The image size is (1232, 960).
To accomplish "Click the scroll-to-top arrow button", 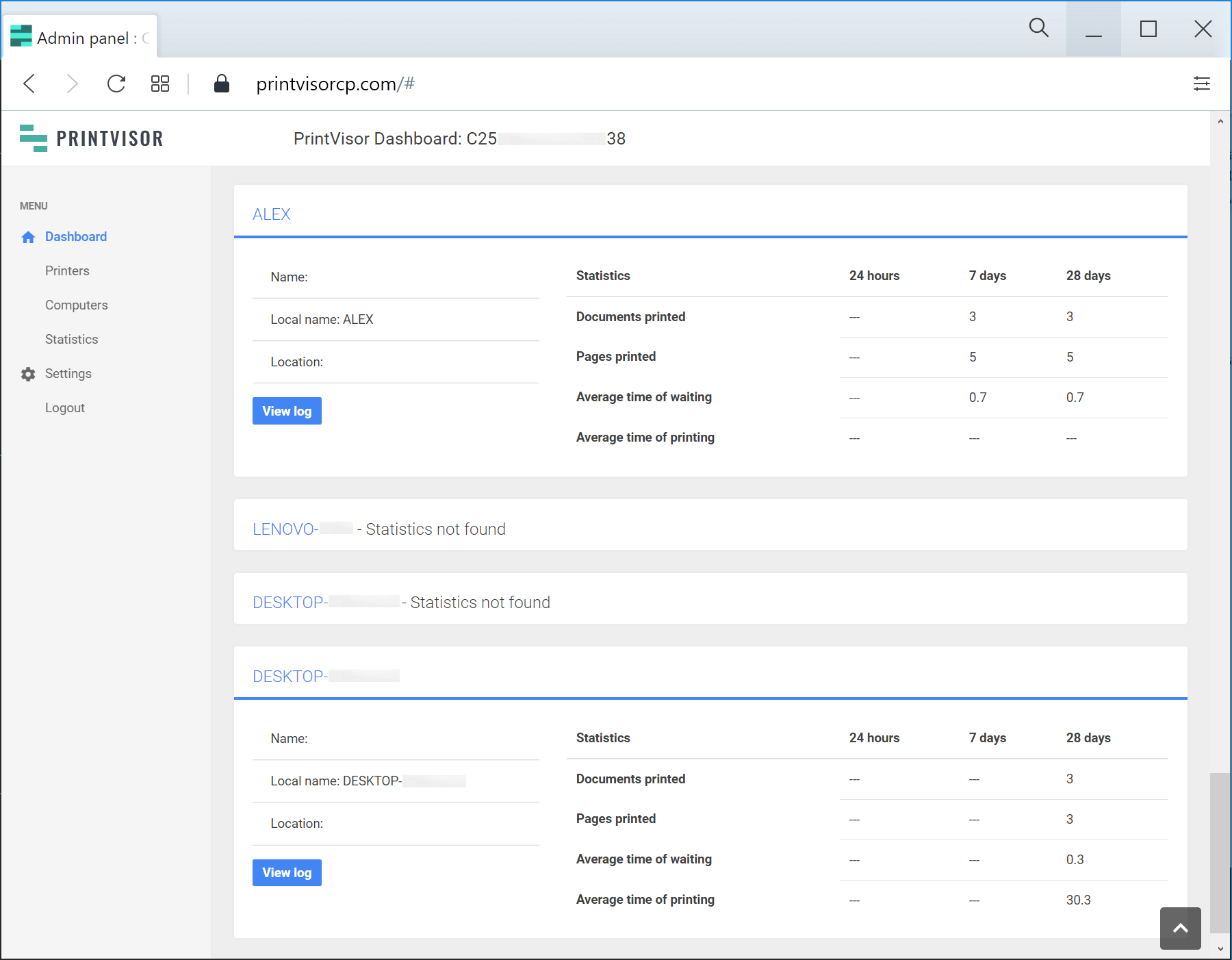I will [1180, 928].
